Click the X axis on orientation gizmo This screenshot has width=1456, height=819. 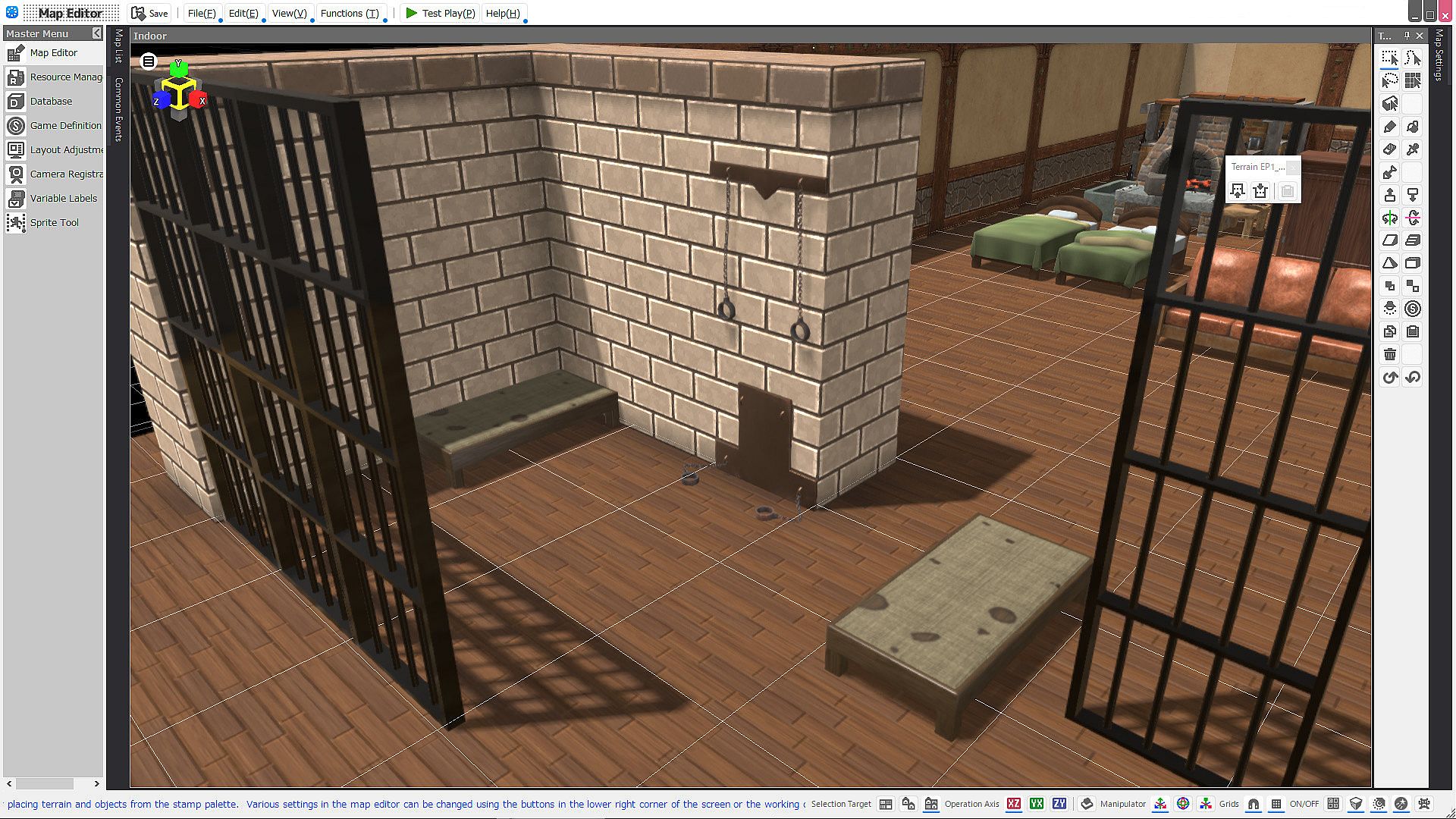coord(199,100)
